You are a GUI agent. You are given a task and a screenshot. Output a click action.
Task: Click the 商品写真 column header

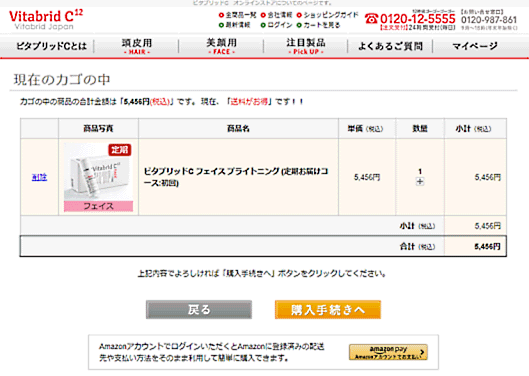point(98,128)
